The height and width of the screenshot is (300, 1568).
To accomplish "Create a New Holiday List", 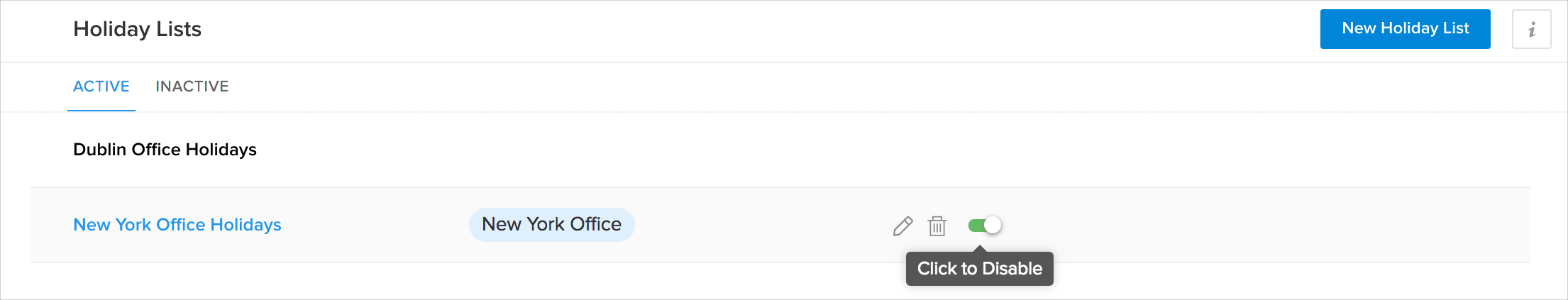I will [1405, 29].
